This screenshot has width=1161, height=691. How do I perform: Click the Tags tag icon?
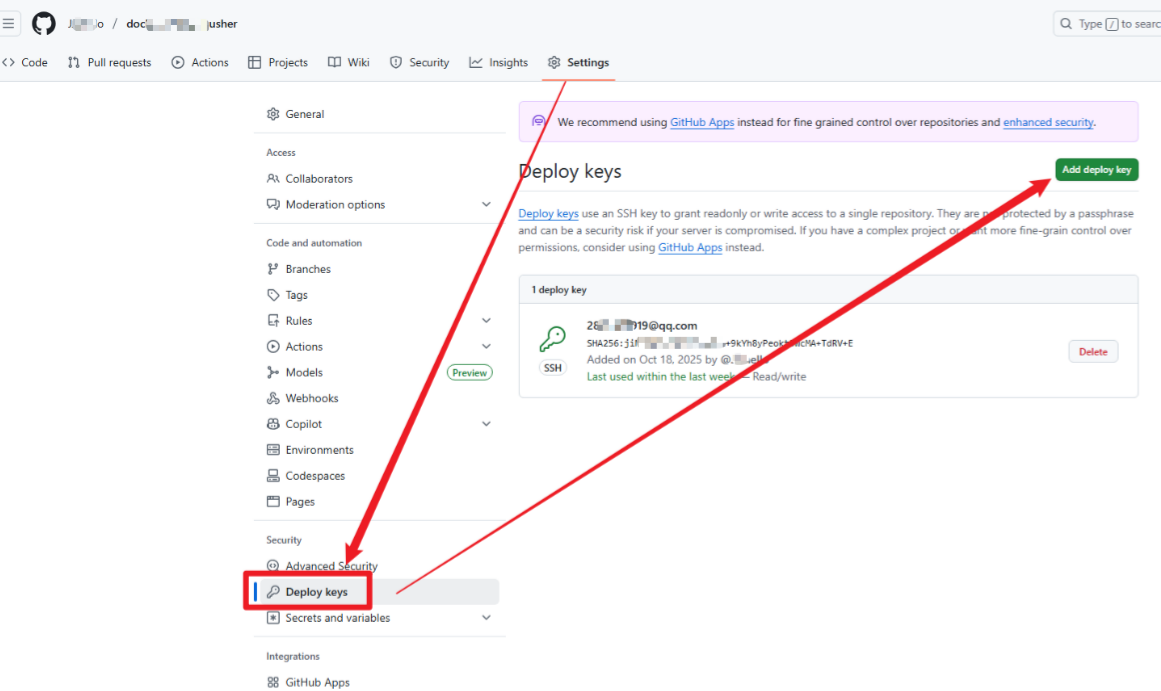pyautogui.click(x=273, y=295)
